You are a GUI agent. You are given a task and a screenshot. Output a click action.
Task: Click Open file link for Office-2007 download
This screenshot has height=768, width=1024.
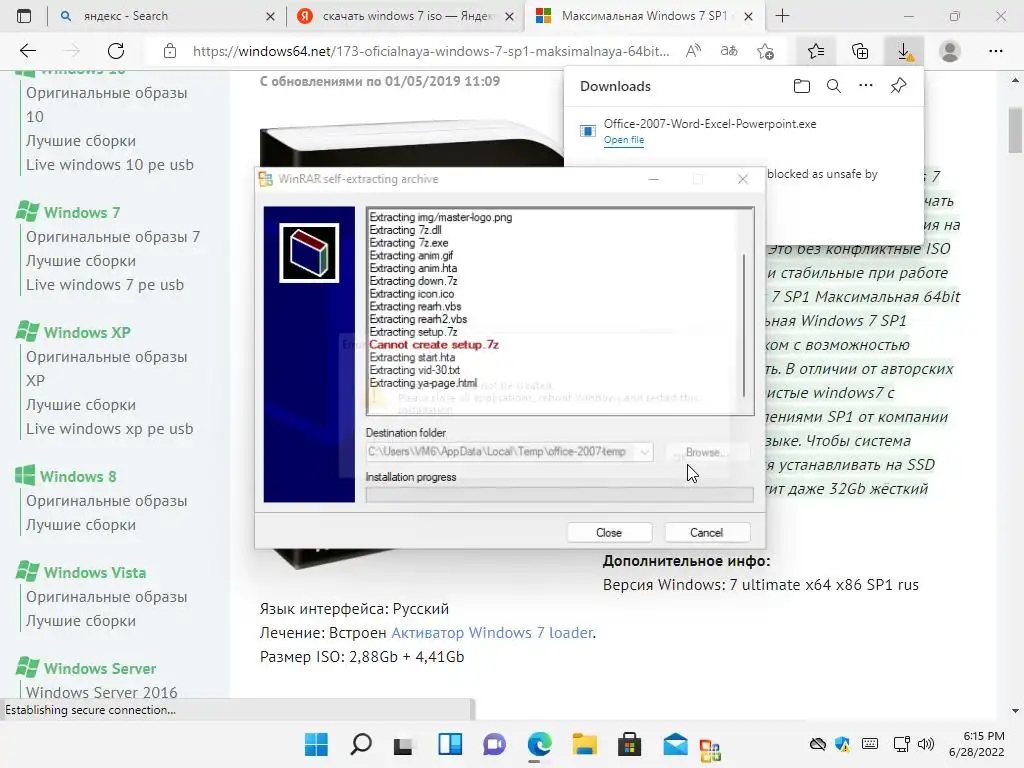[x=624, y=140]
